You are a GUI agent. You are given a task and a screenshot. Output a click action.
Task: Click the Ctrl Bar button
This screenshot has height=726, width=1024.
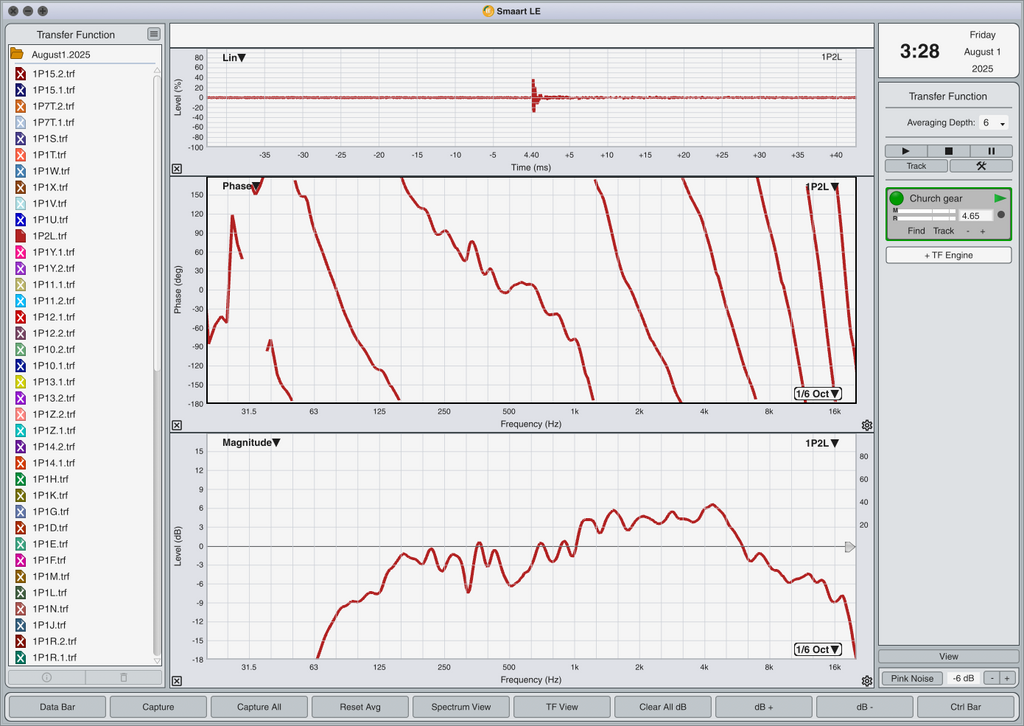pos(965,706)
